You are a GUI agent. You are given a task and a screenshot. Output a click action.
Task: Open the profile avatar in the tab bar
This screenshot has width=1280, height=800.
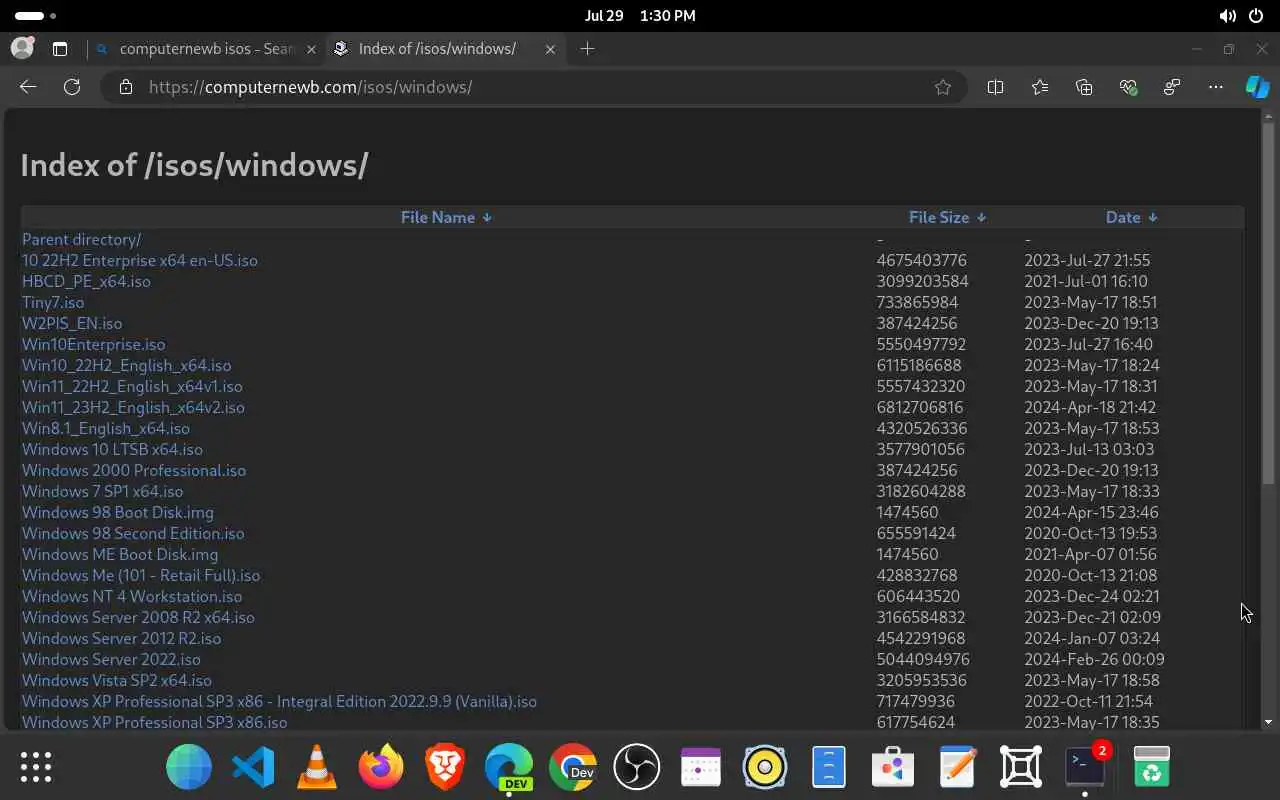[x=22, y=48]
